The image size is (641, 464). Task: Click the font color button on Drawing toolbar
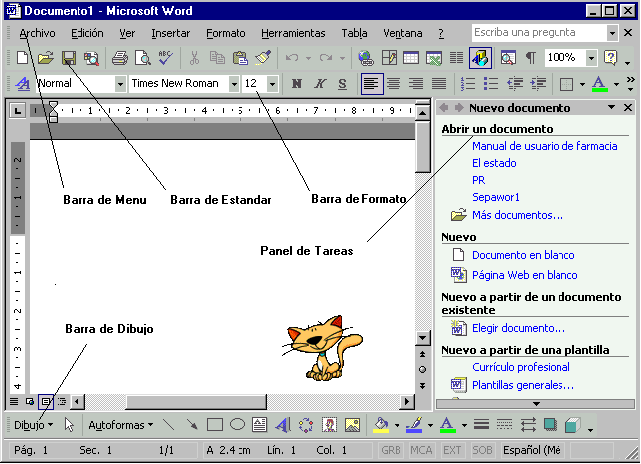tap(448, 425)
